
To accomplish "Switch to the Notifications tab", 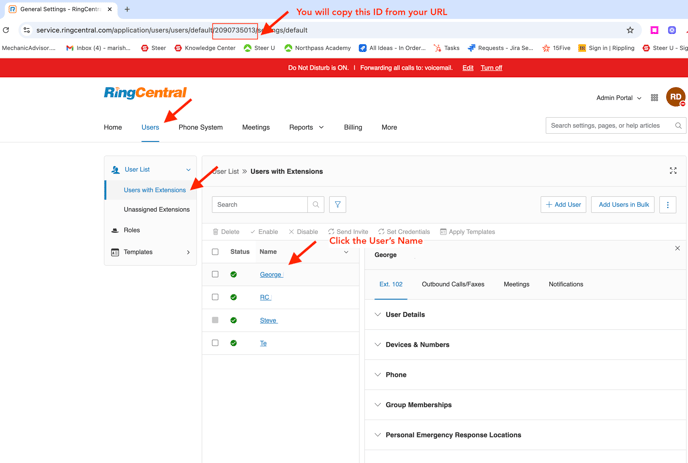I will [566, 284].
